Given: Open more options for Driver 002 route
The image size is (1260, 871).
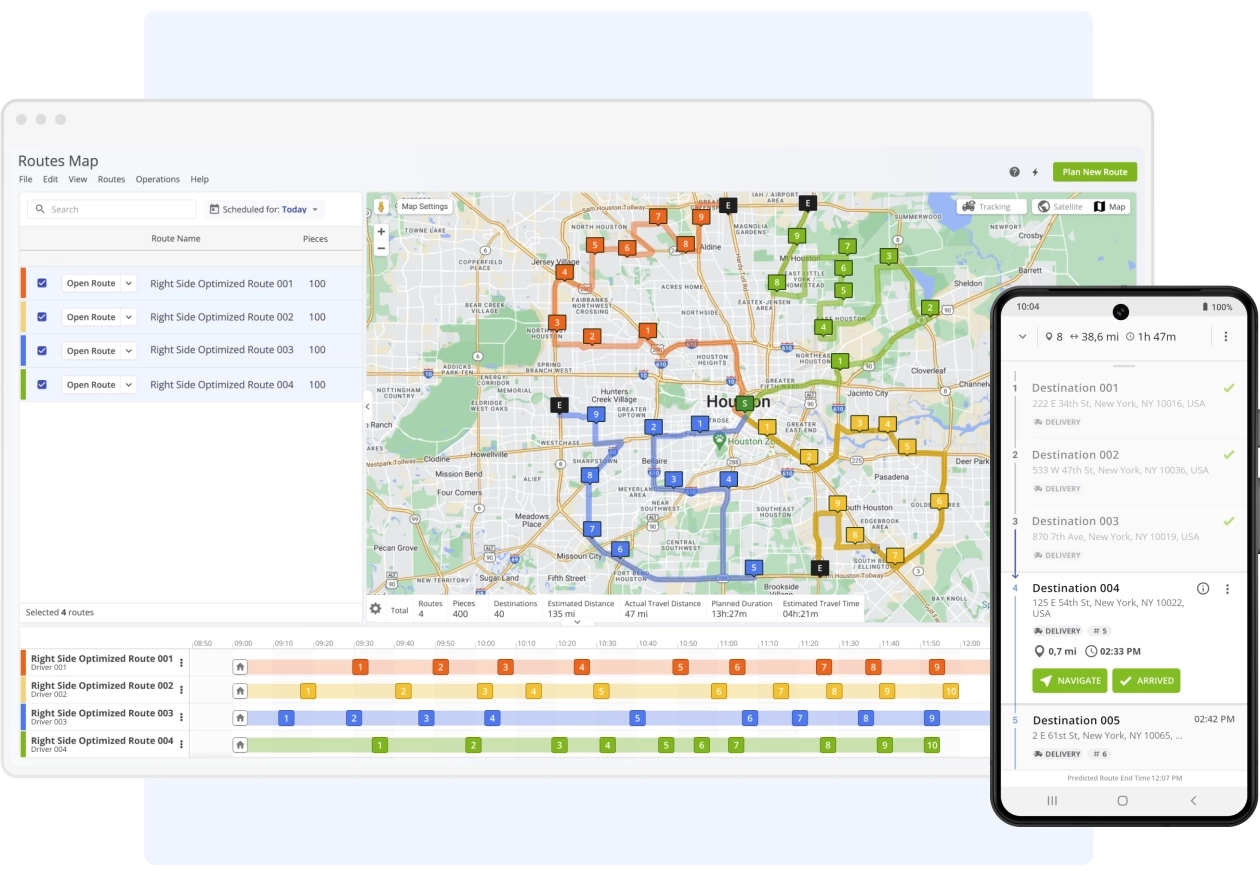Looking at the screenshot, I should [x=181, y=690].
